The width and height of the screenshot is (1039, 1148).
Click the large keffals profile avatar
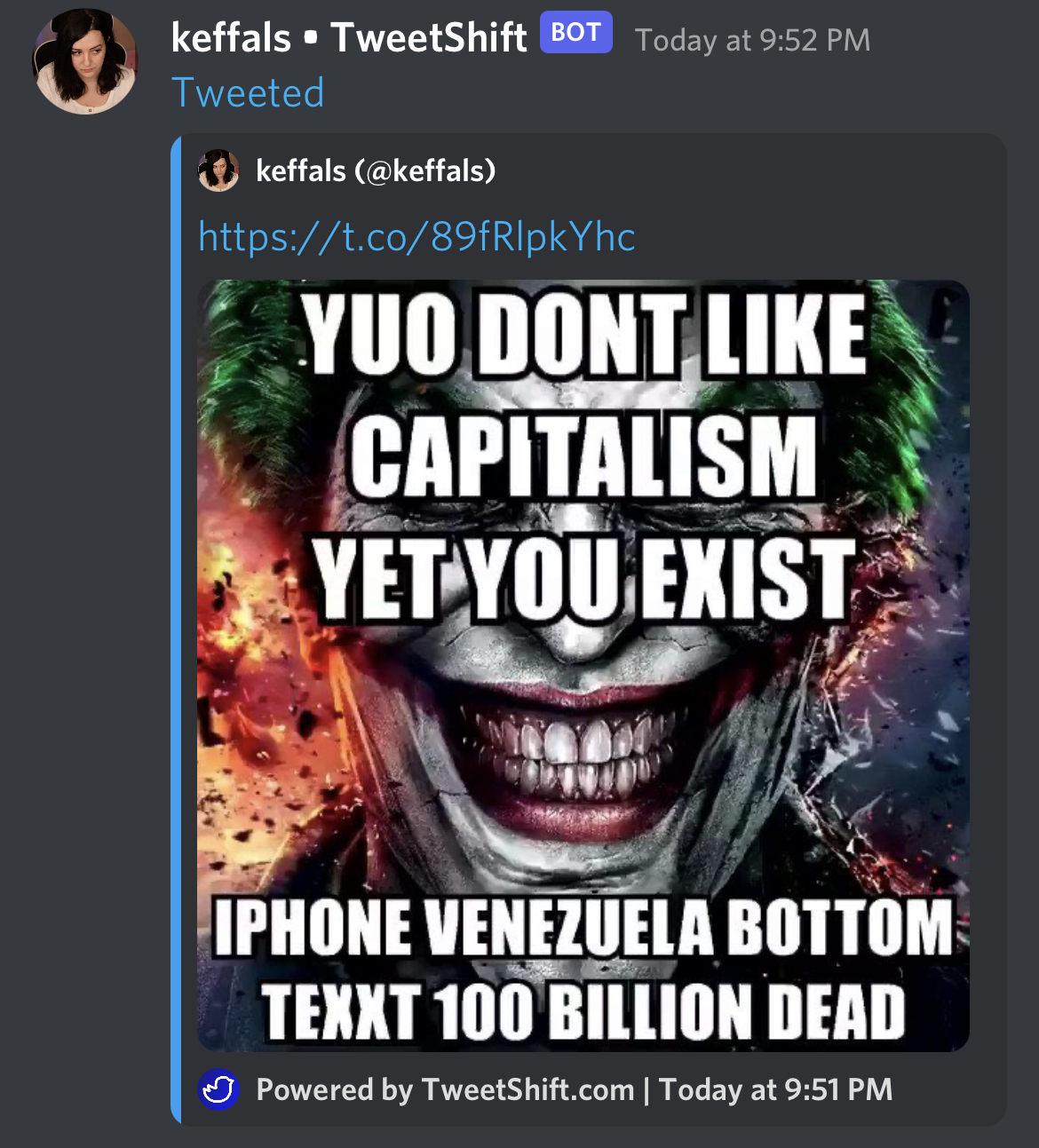(85, 61)
